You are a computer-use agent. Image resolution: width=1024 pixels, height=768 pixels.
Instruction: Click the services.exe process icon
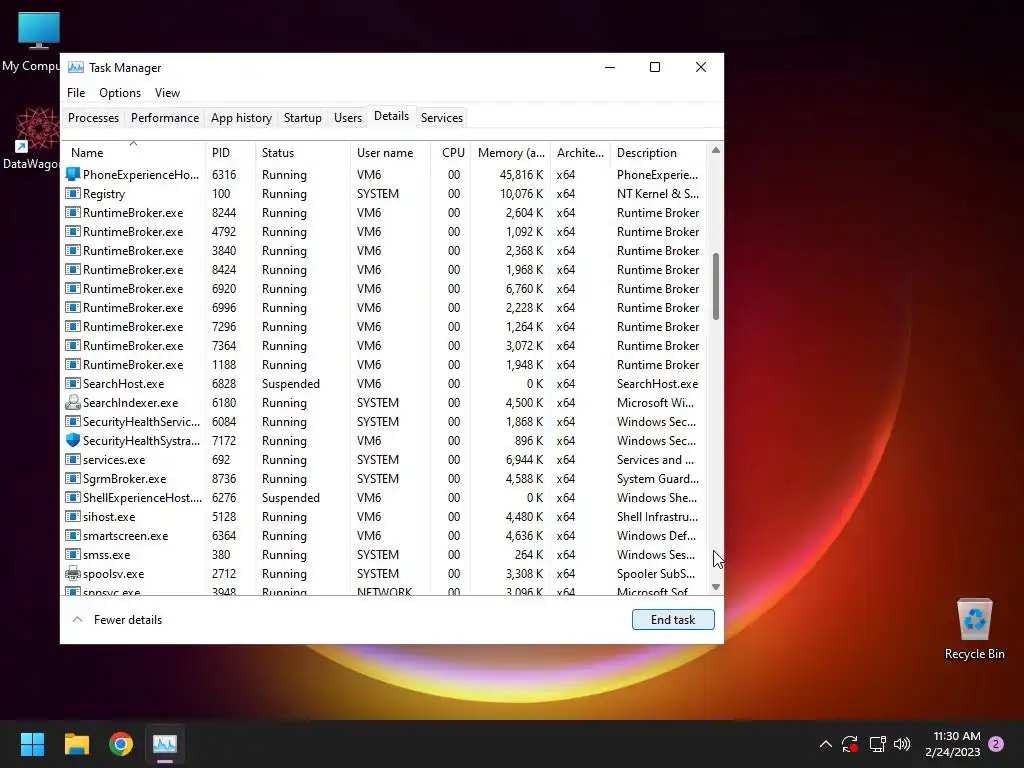click(x=72, y=459)
